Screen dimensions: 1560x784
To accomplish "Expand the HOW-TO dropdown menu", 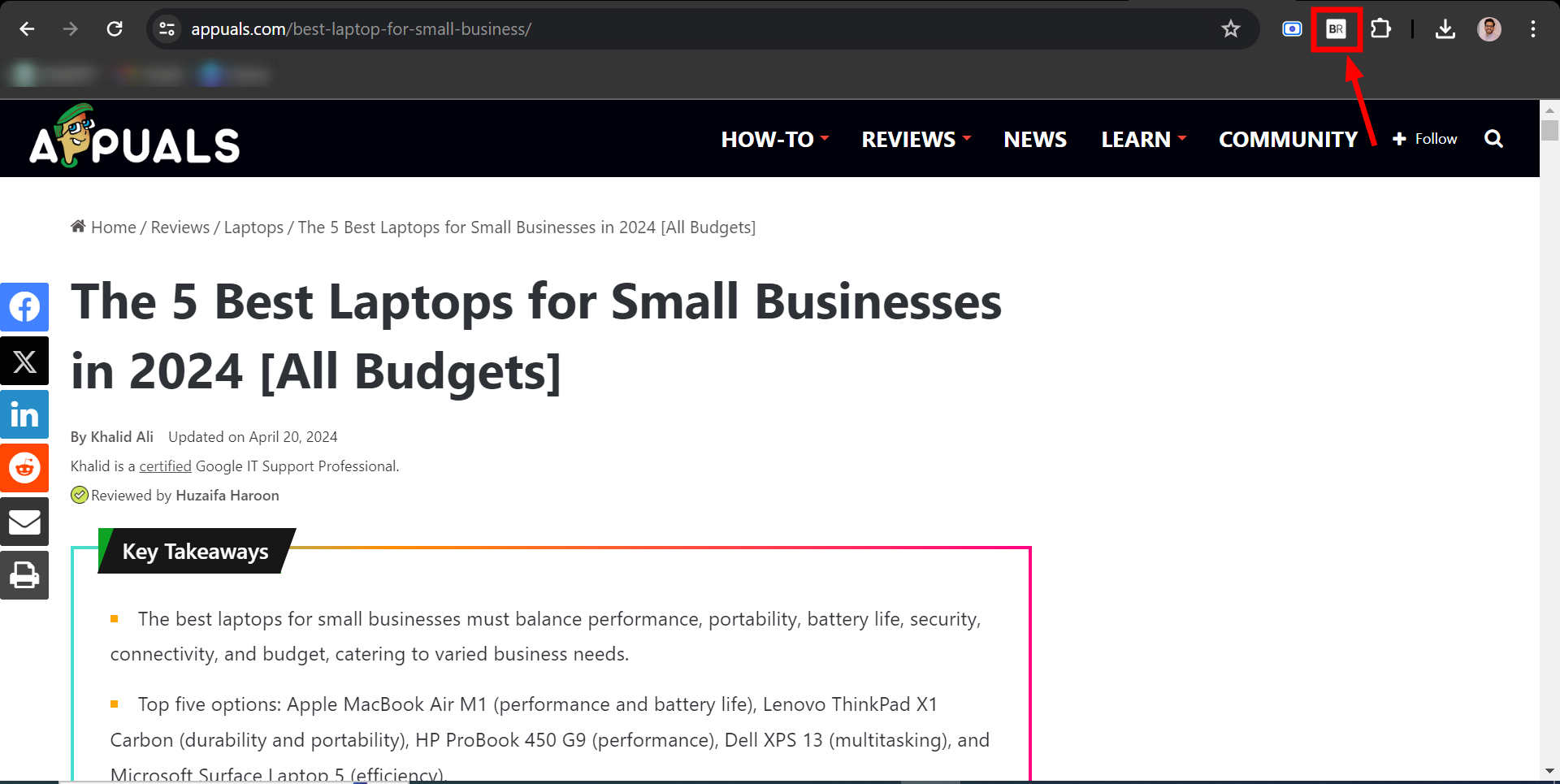I will point(774,140).
